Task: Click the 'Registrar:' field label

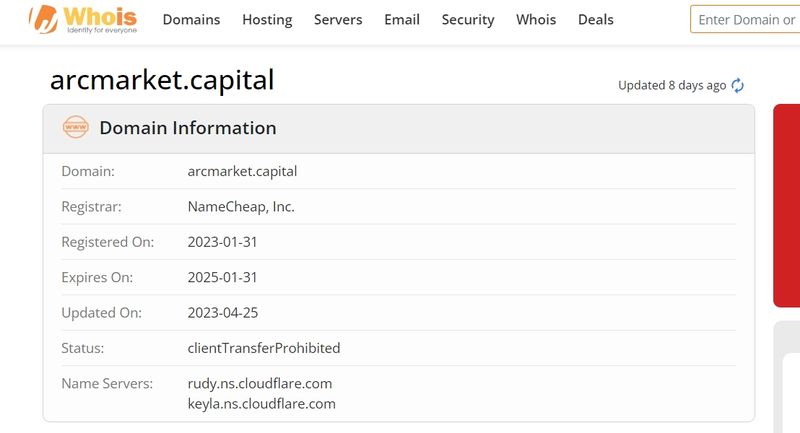Action: pos(91,207)
